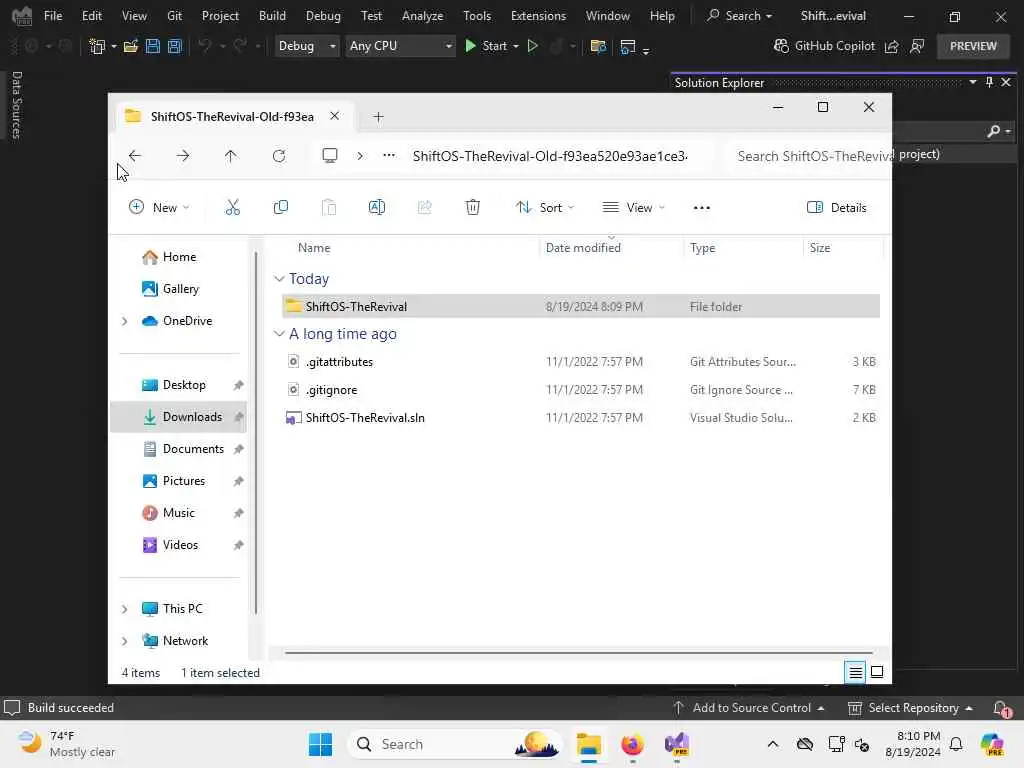Open the Build menu in Visual Studio
The width and height of the screenshot is (1024, 768).
272,16
